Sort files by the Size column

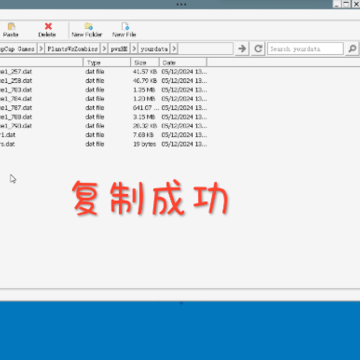tap(145, 62)
